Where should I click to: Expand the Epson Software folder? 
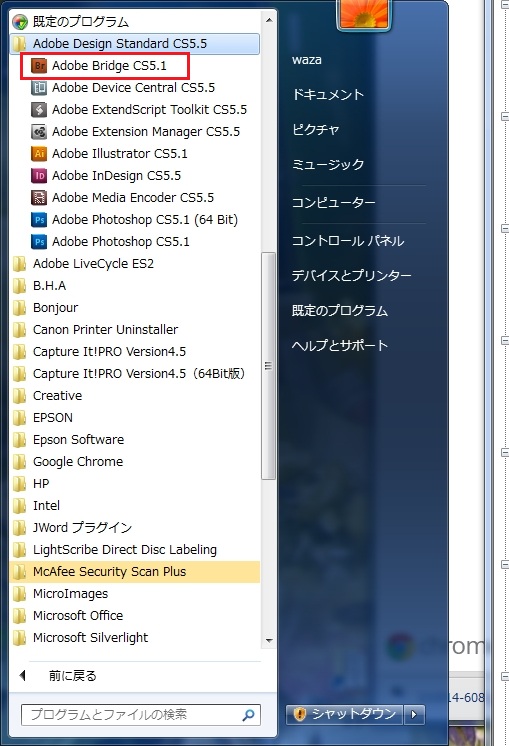coord(135,439)
